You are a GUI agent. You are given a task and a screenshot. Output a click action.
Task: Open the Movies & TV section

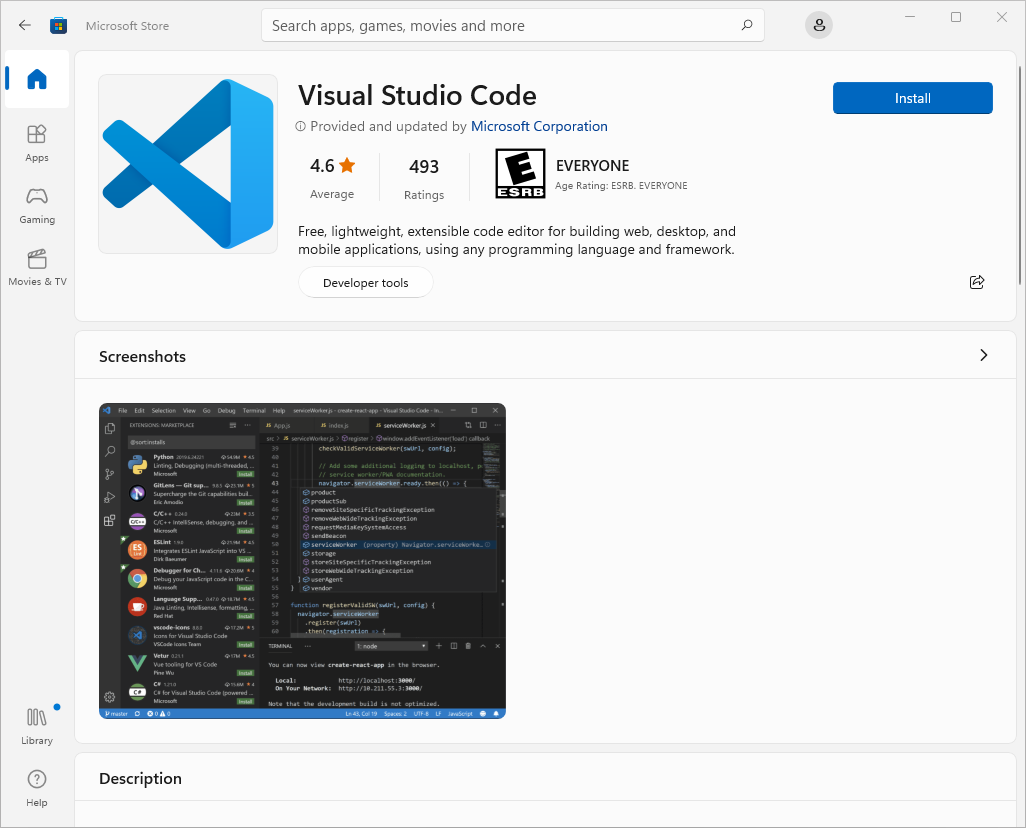coord(36,268)
